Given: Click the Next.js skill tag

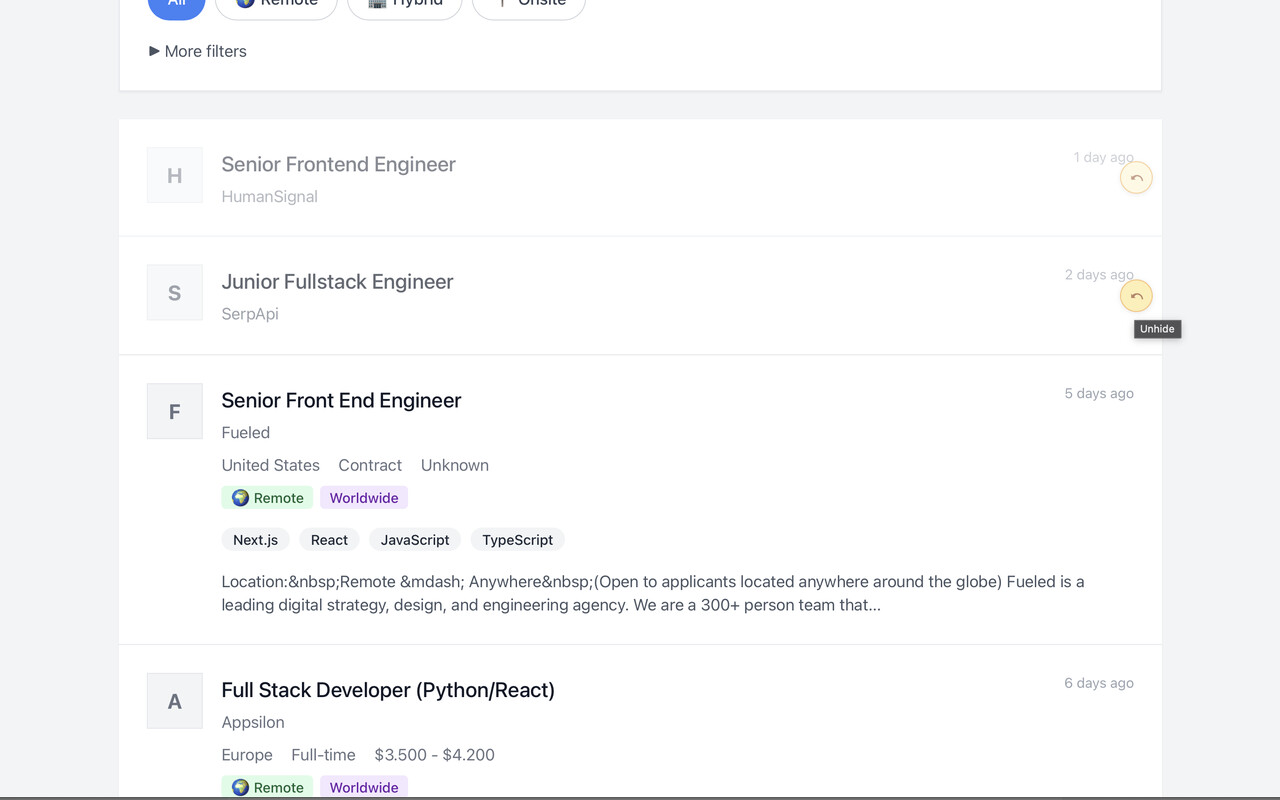Looking at the screenshot, I should tap(256, 540).
